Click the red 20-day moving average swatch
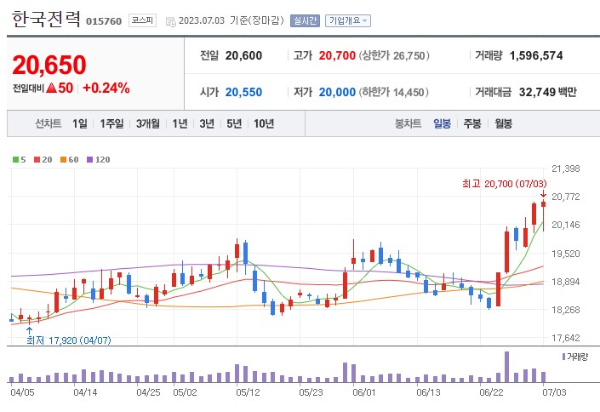600x412 pixels. coord(37,160)
